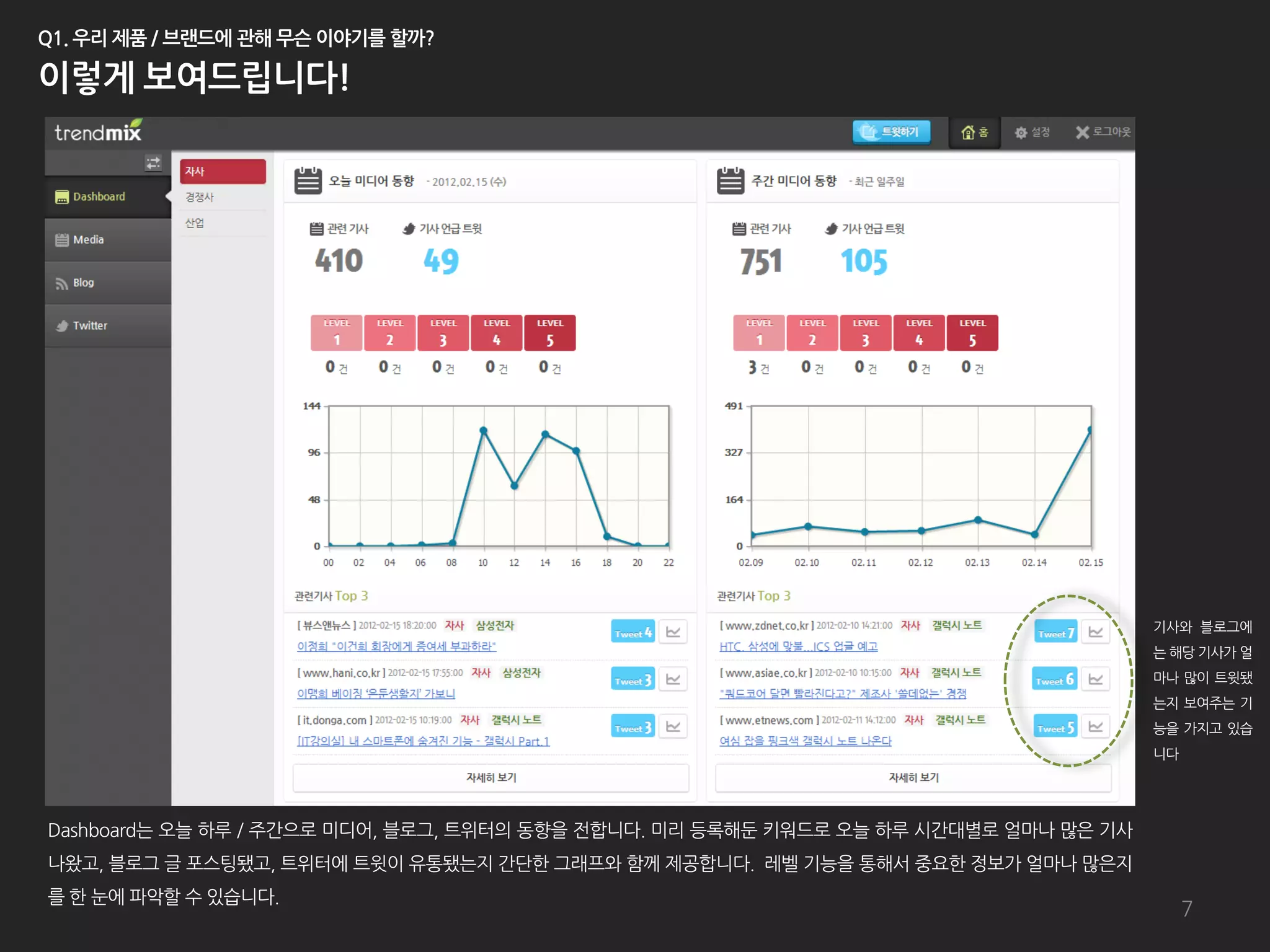Screen dimensions: 1270x952
Task: Open chart icon for 뷰스앤뉴스 article
Action: [x=673, y=632]
